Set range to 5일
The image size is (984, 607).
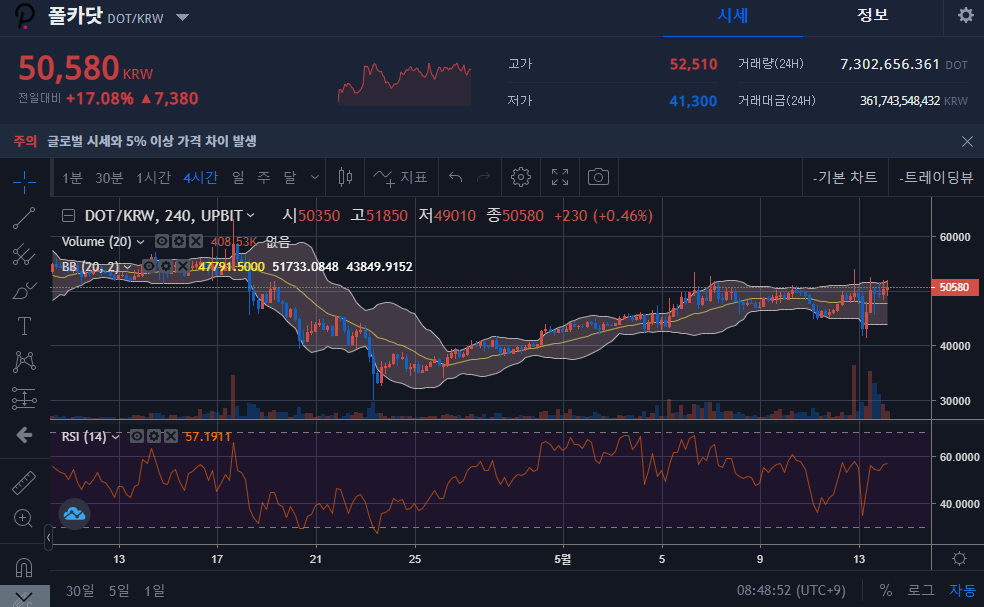(119, 591)
